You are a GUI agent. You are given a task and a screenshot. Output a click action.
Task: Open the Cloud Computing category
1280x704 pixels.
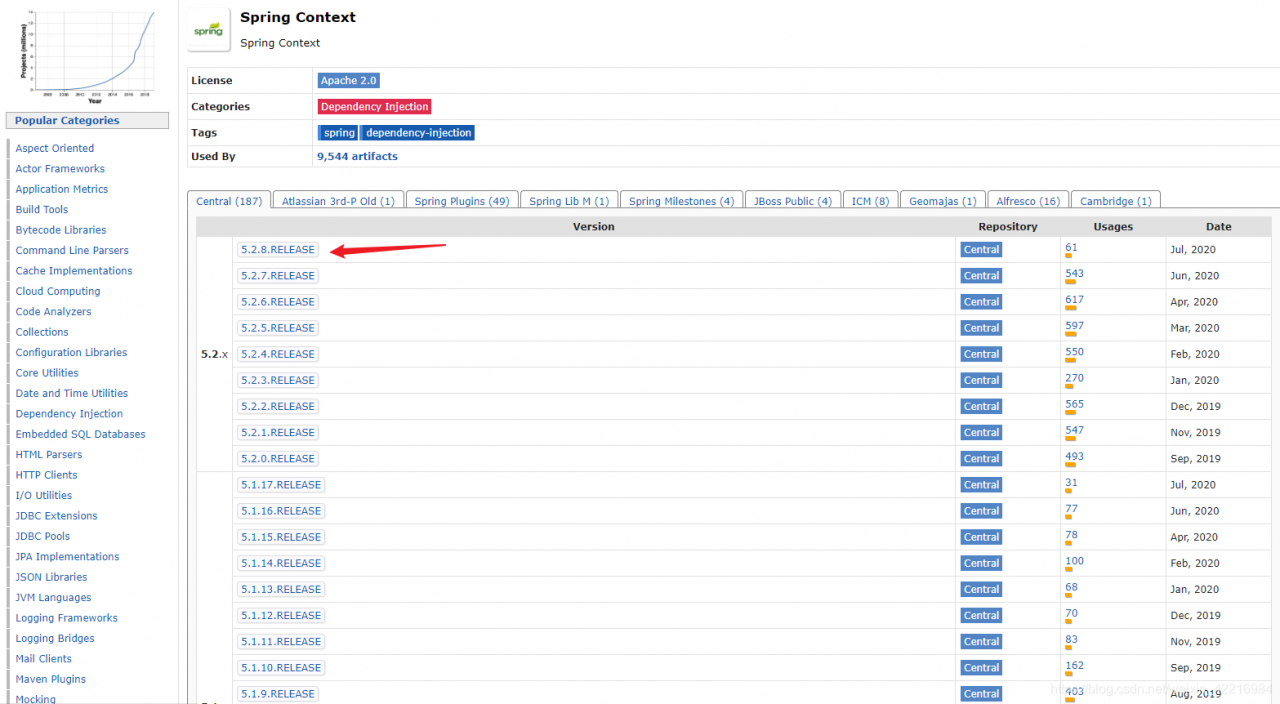[x=58, y=291]
